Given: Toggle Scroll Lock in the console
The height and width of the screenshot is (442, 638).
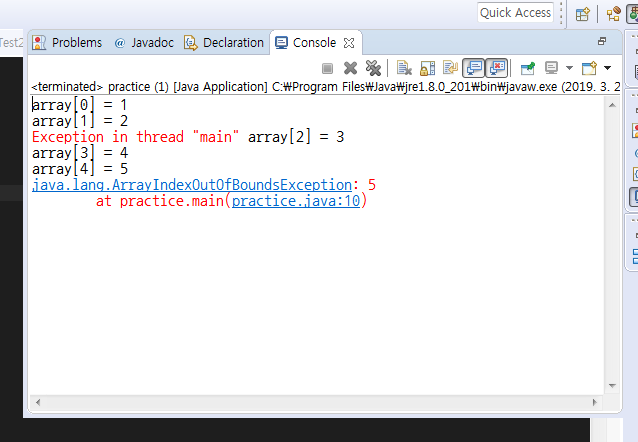Looking at the screenshot, I should point(427,68).
